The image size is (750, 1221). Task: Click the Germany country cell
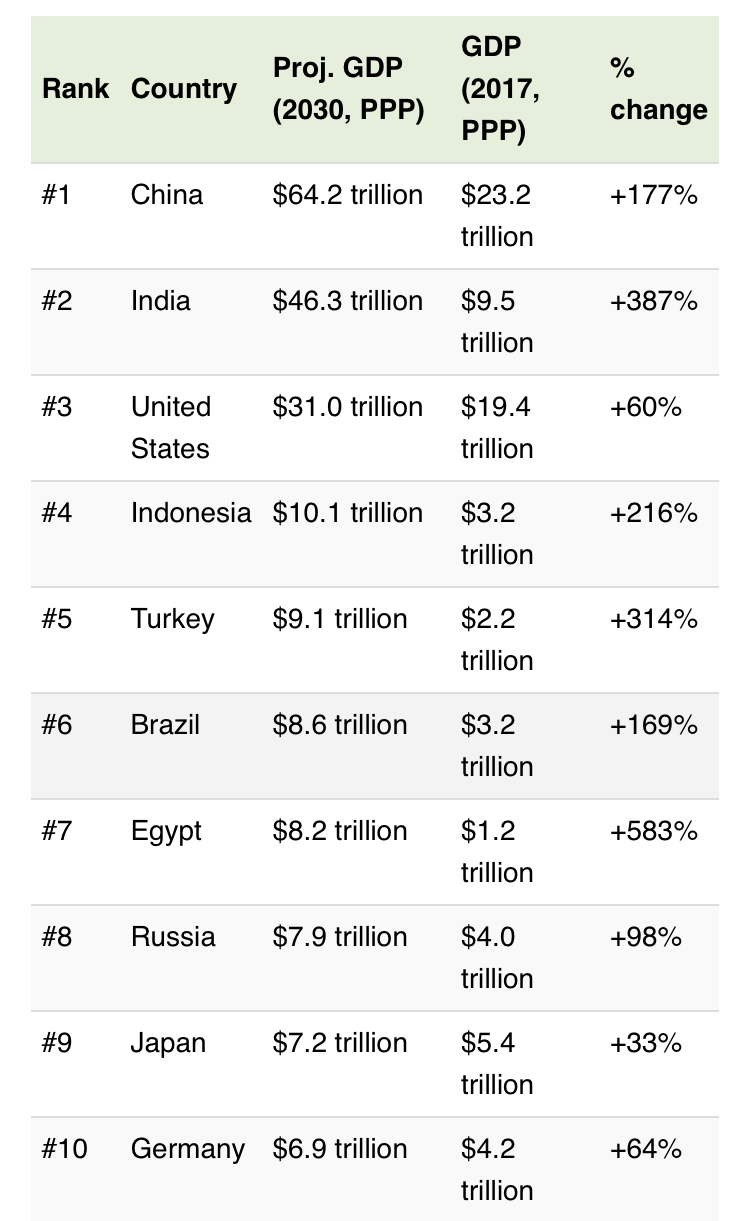tap(188, 1149)
